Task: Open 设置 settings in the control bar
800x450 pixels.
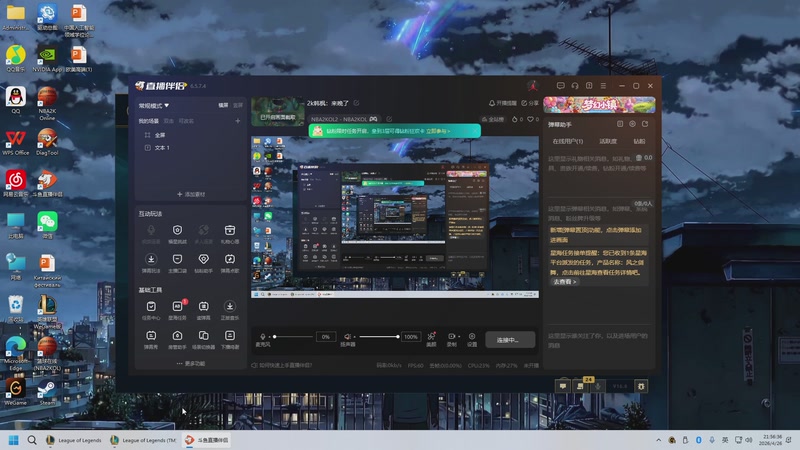Action: (x=472, y=339)
